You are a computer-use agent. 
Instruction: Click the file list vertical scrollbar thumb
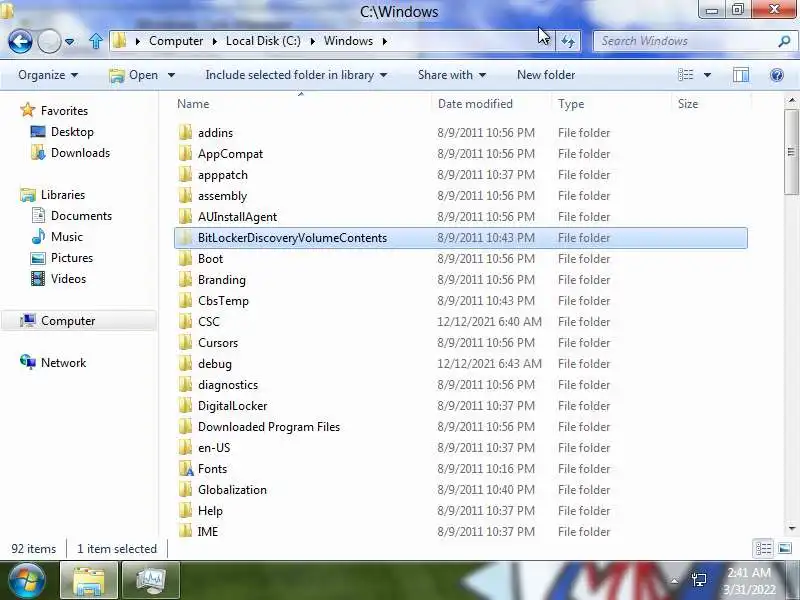791,152
